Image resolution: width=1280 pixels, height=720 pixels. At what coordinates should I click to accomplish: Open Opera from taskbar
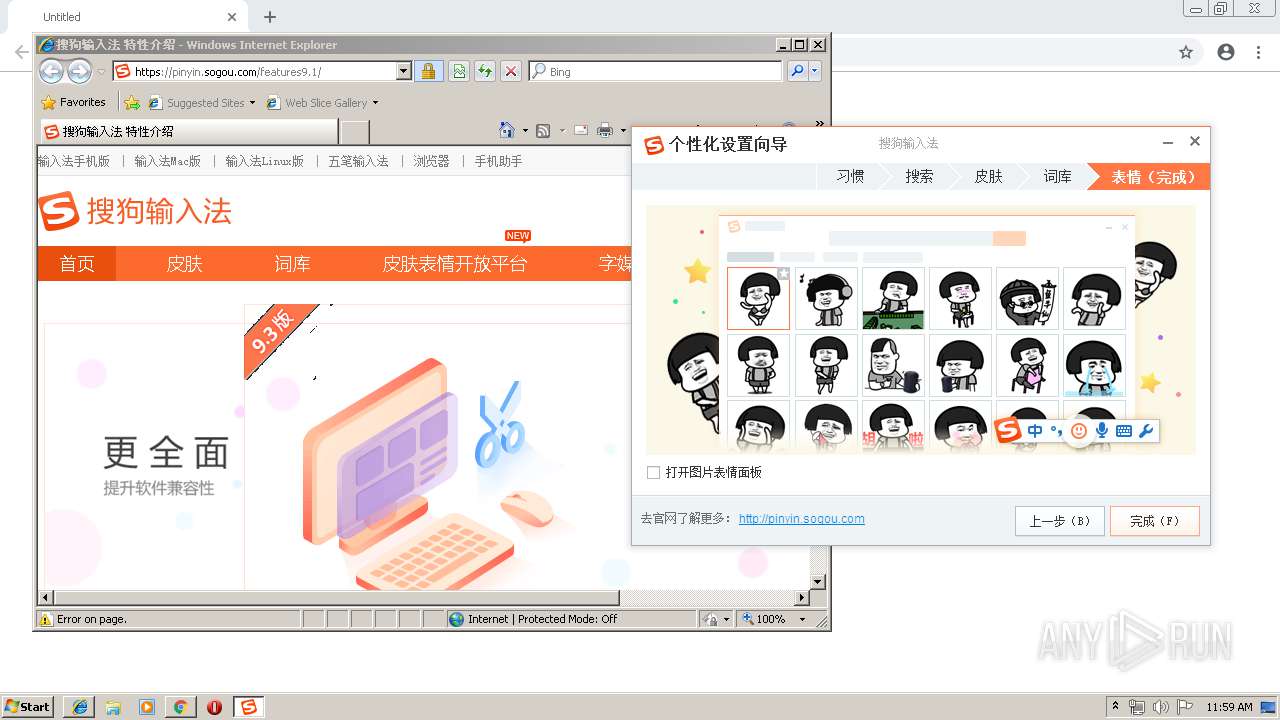point(214,707)
